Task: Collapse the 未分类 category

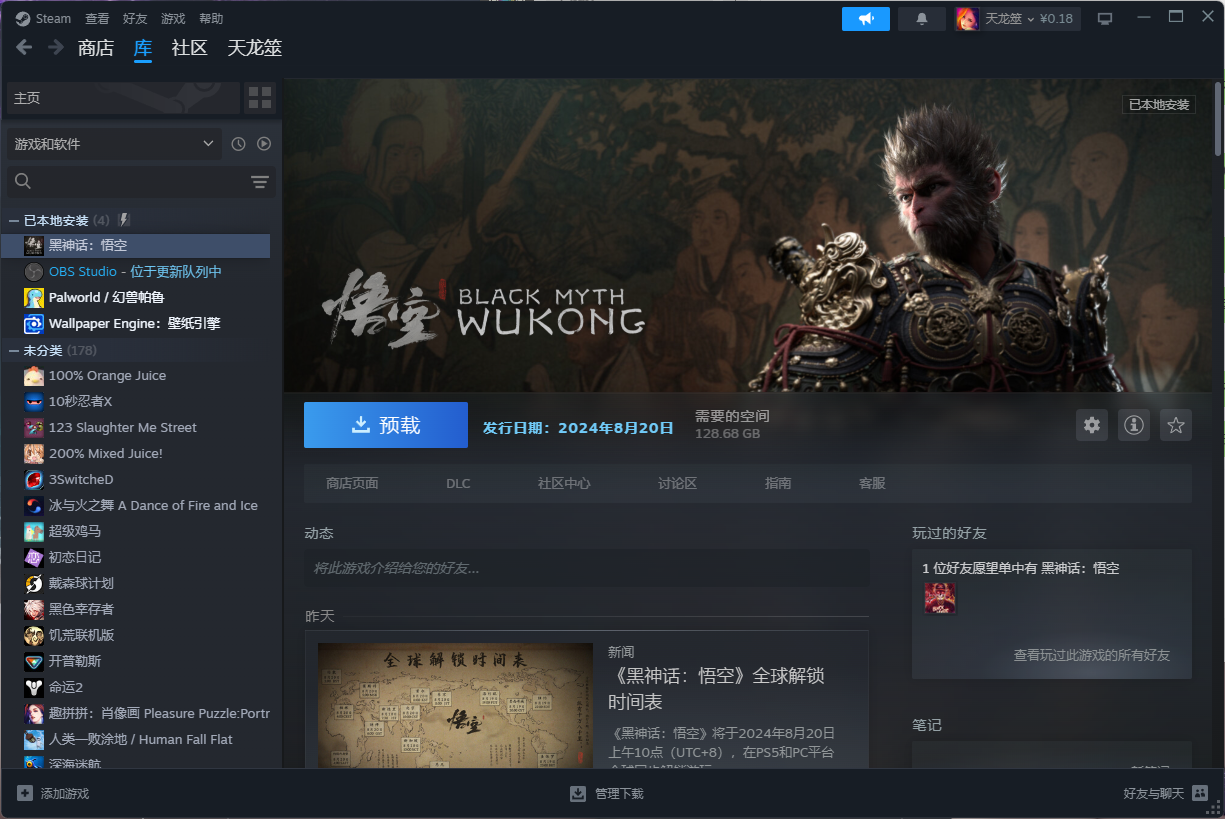Action: pyautogui.click(x=14, y=350)
